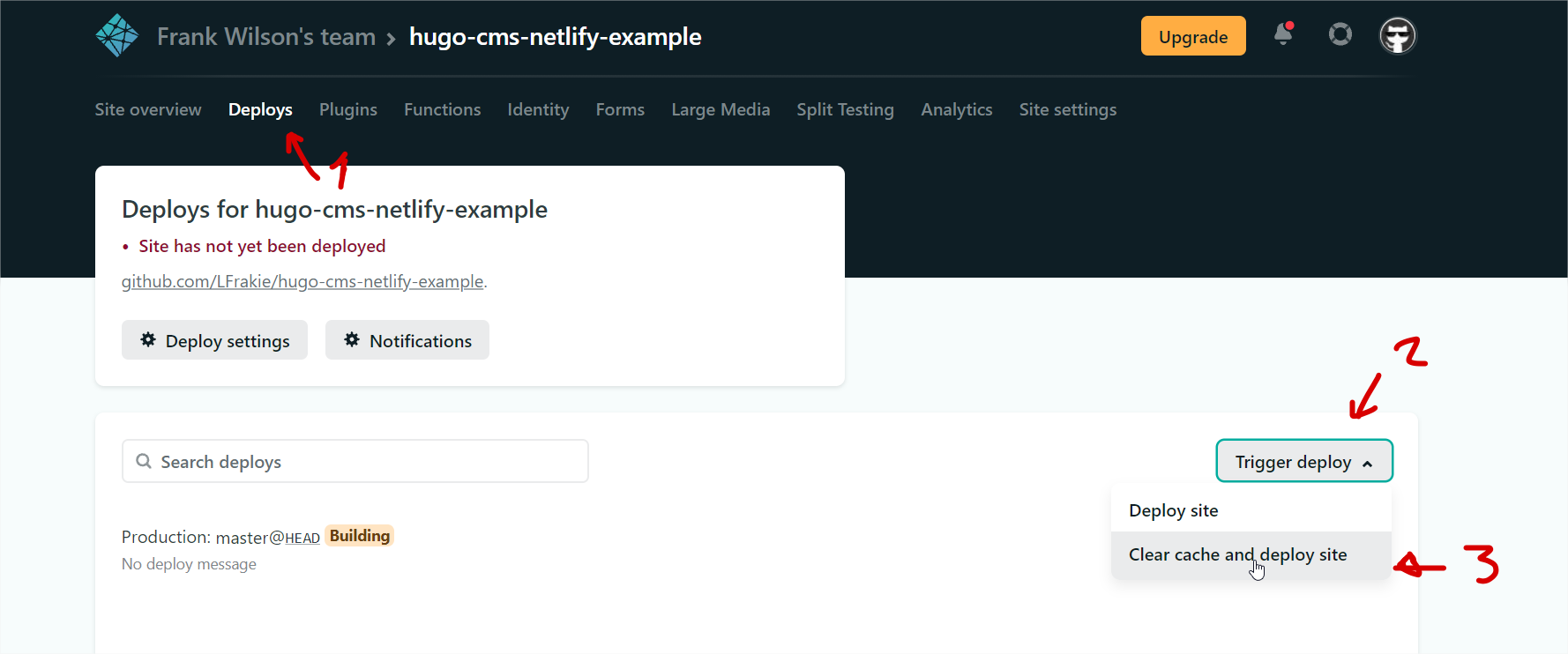Open the Identity tab
Viewport: 1568px width, 654px height.
point(538,109)
